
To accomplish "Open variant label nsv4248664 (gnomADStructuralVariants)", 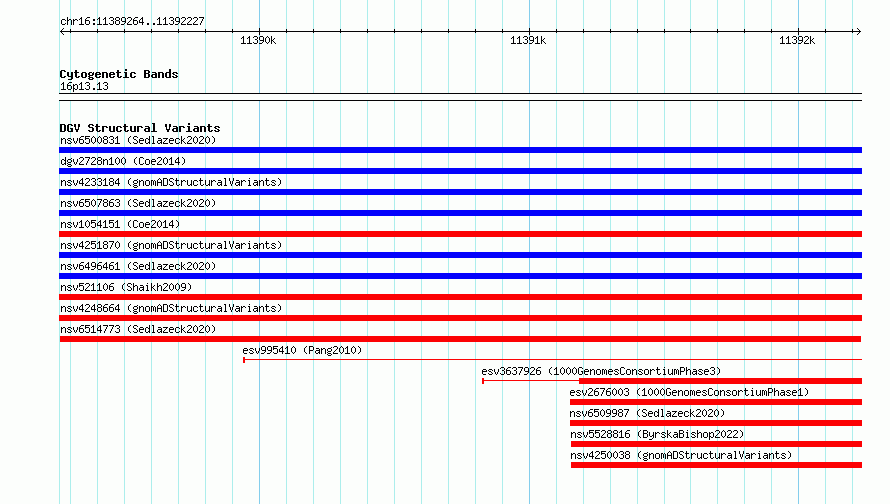I will pyautogui.click(x=171, y=308).
